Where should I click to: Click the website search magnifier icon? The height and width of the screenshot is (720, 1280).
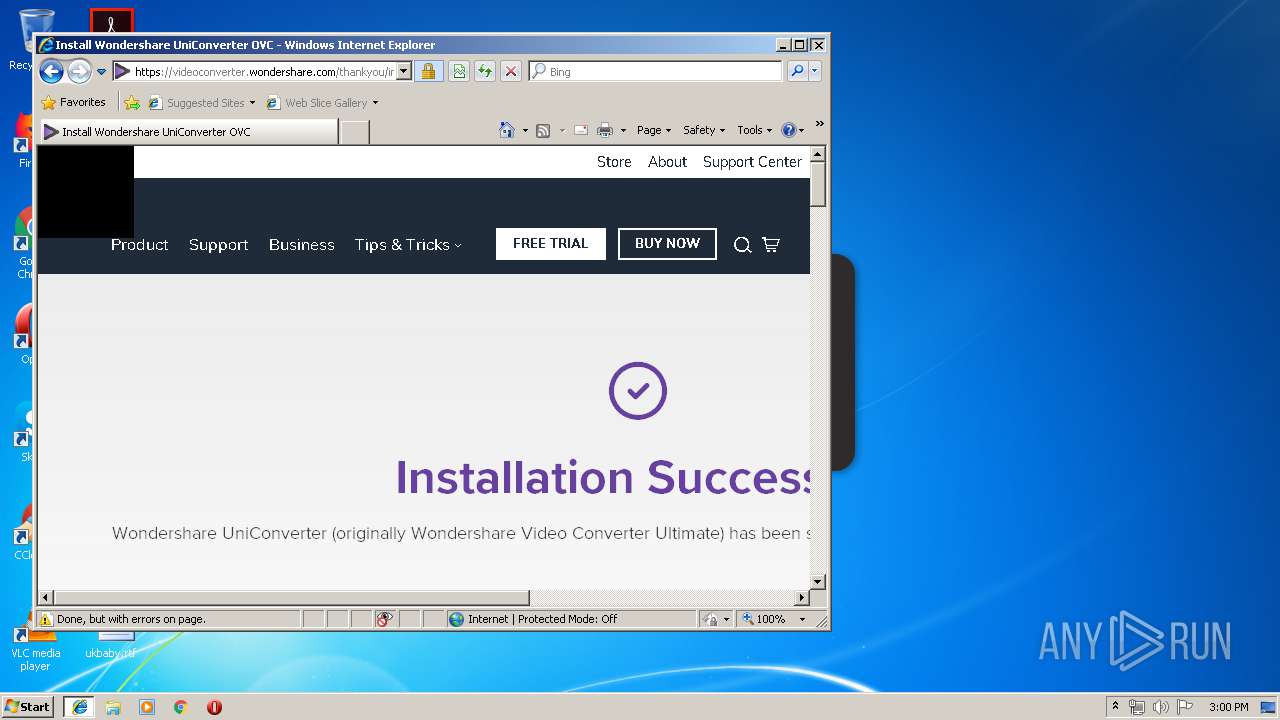pyautogui.click(x=742, y=244)
